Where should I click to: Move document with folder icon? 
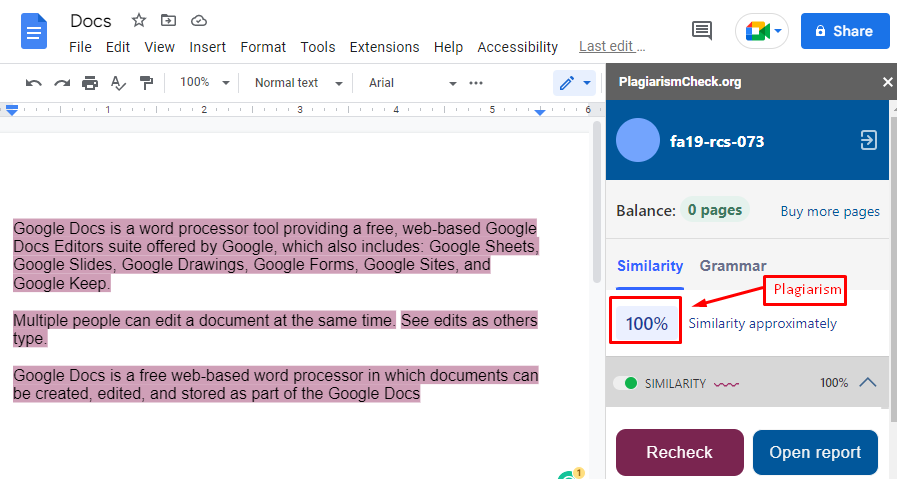[x=168, y=21]
